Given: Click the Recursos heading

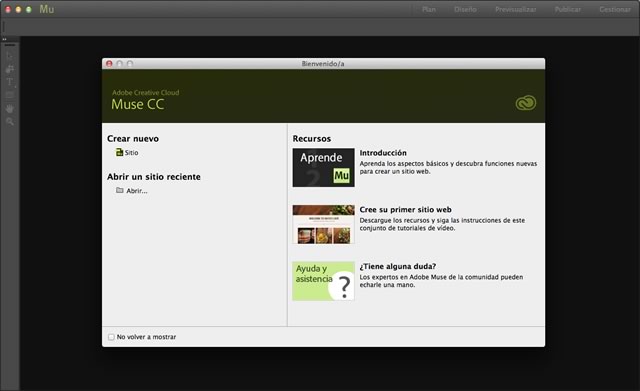Looking at the screenshot, I should coord(311,138).
